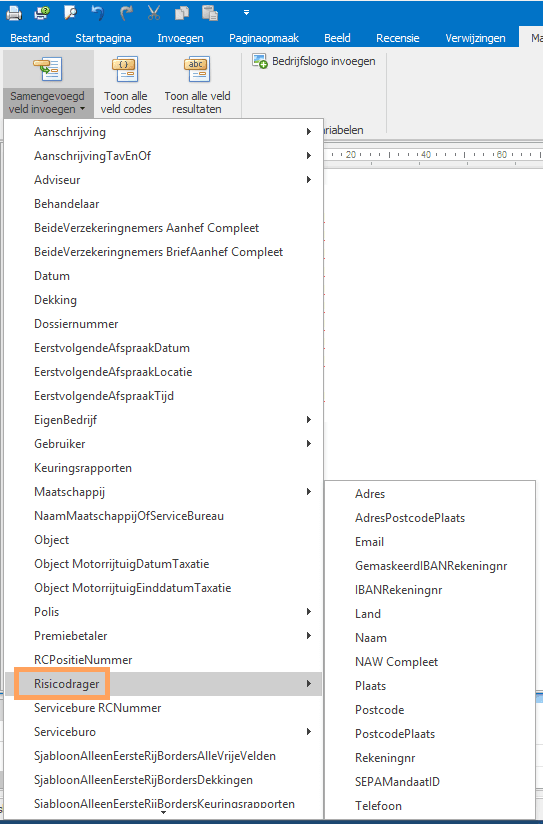The height and width of the screenshot is (824, 543).
Task: Select EerstvolgendeAfspraakTijd
Action: click(x=163, y=396)
